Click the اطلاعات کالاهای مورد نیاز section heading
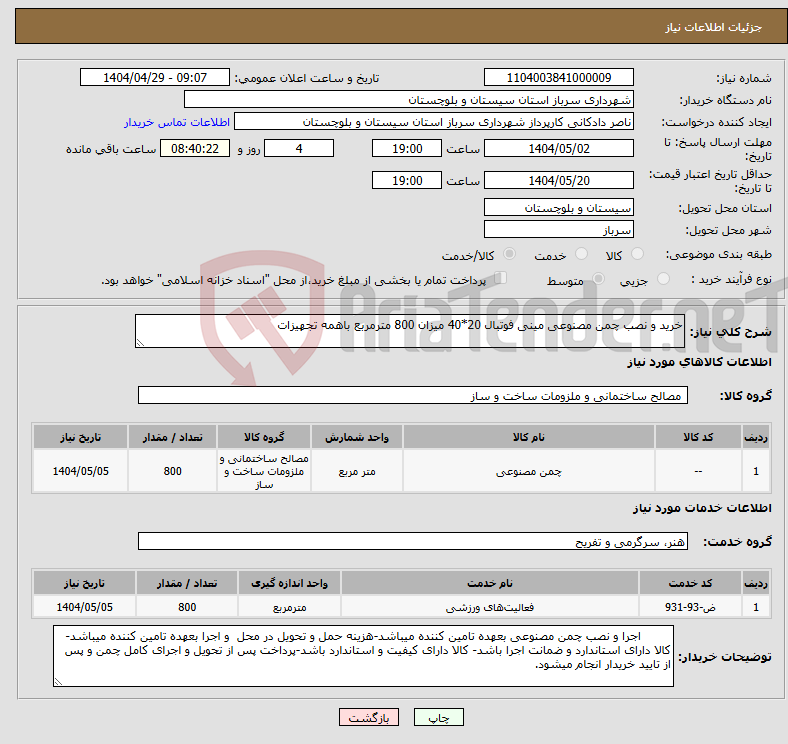This screenshot has height=744, width=788. (x=699, y=362)
